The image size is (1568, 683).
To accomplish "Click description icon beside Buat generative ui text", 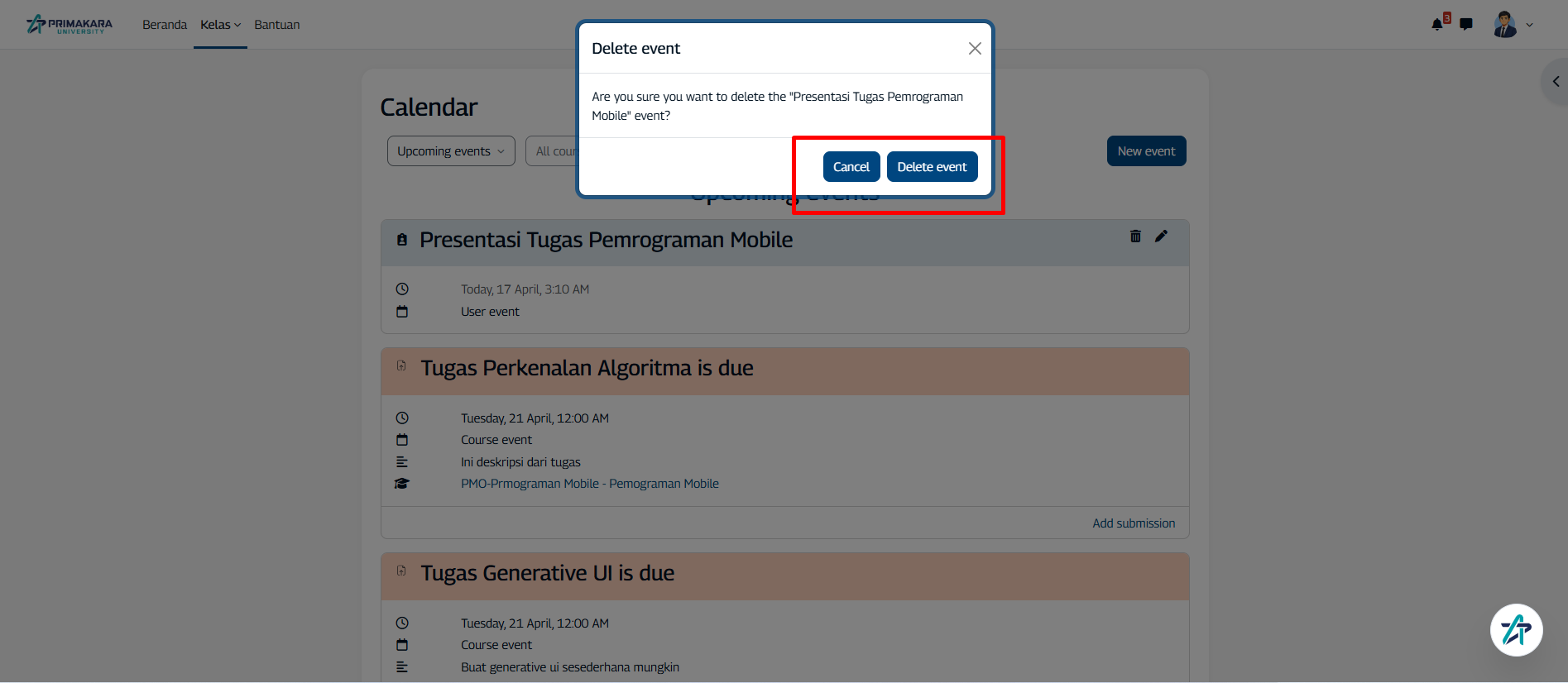I will coord(402,667).
